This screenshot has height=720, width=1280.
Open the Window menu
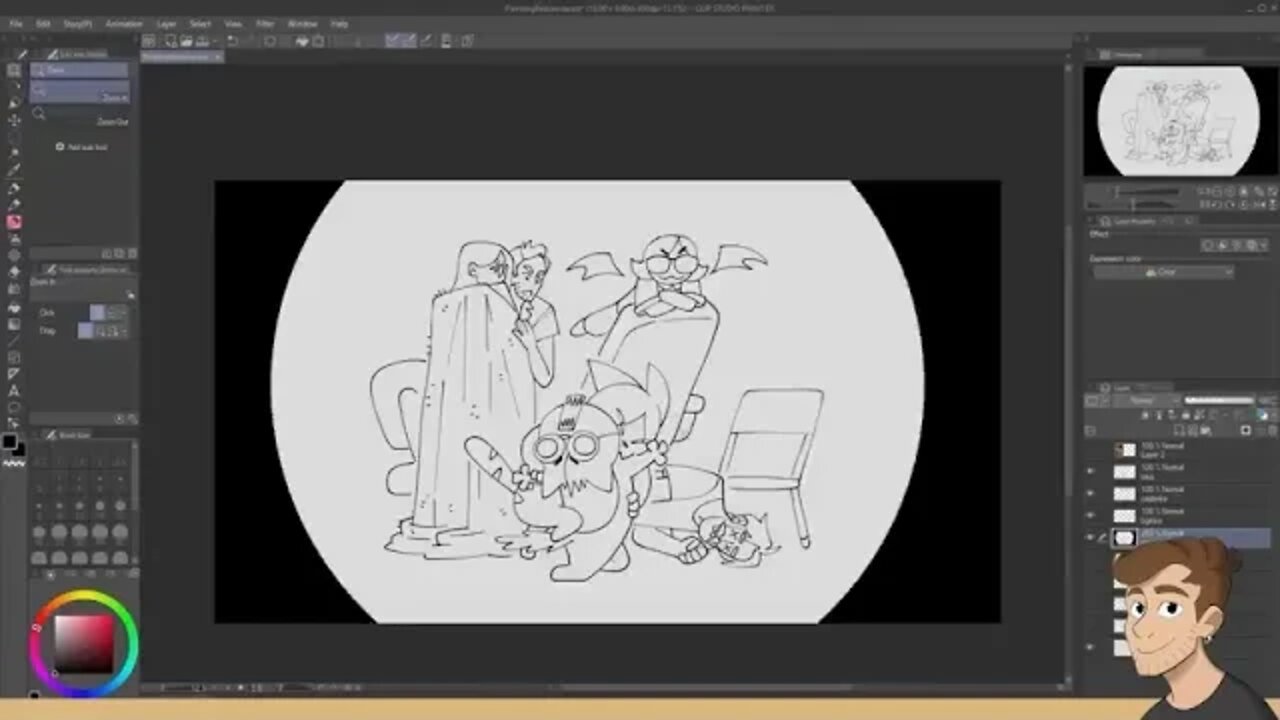302,23
